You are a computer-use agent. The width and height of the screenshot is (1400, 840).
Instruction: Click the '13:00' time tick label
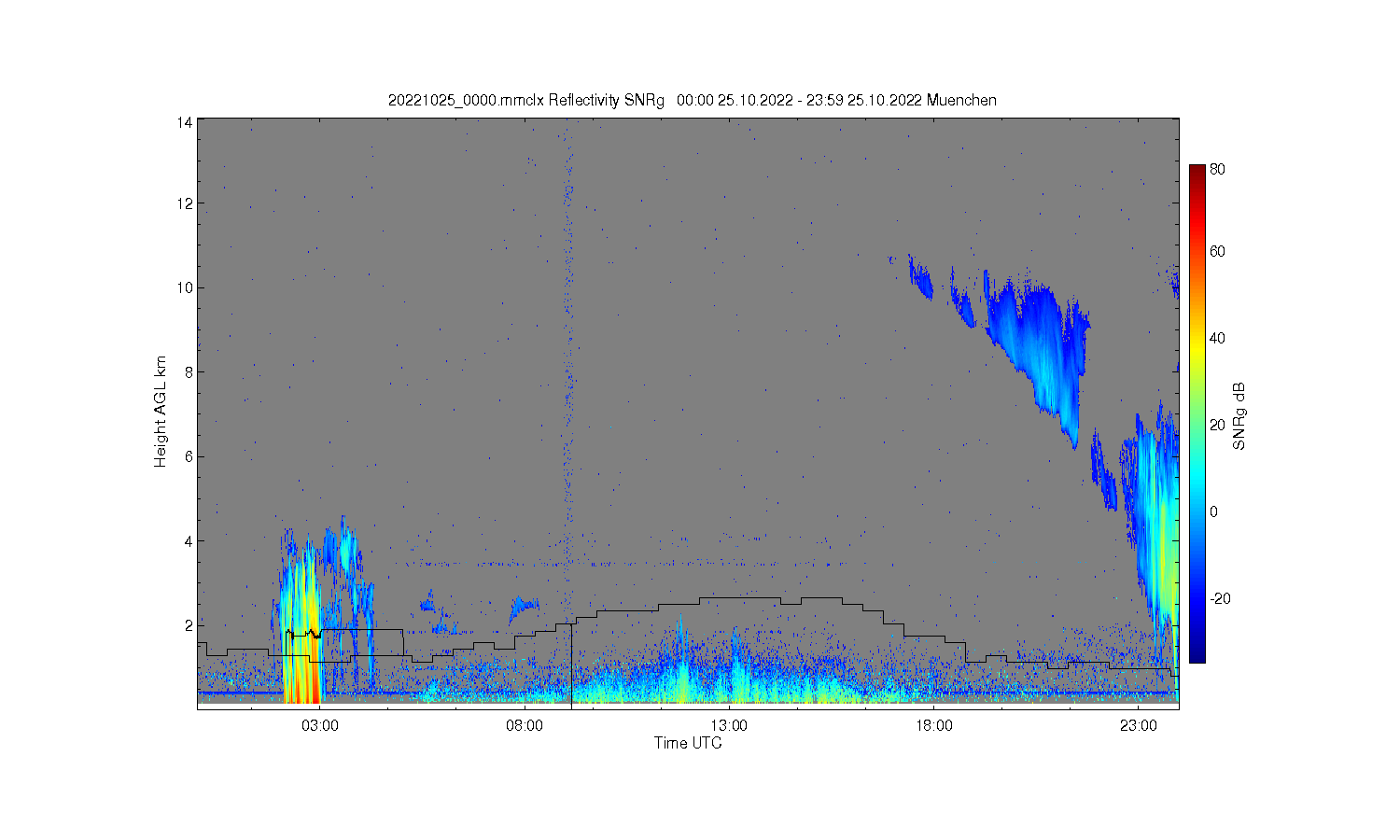pyautogui.click(x=729, y=726)
